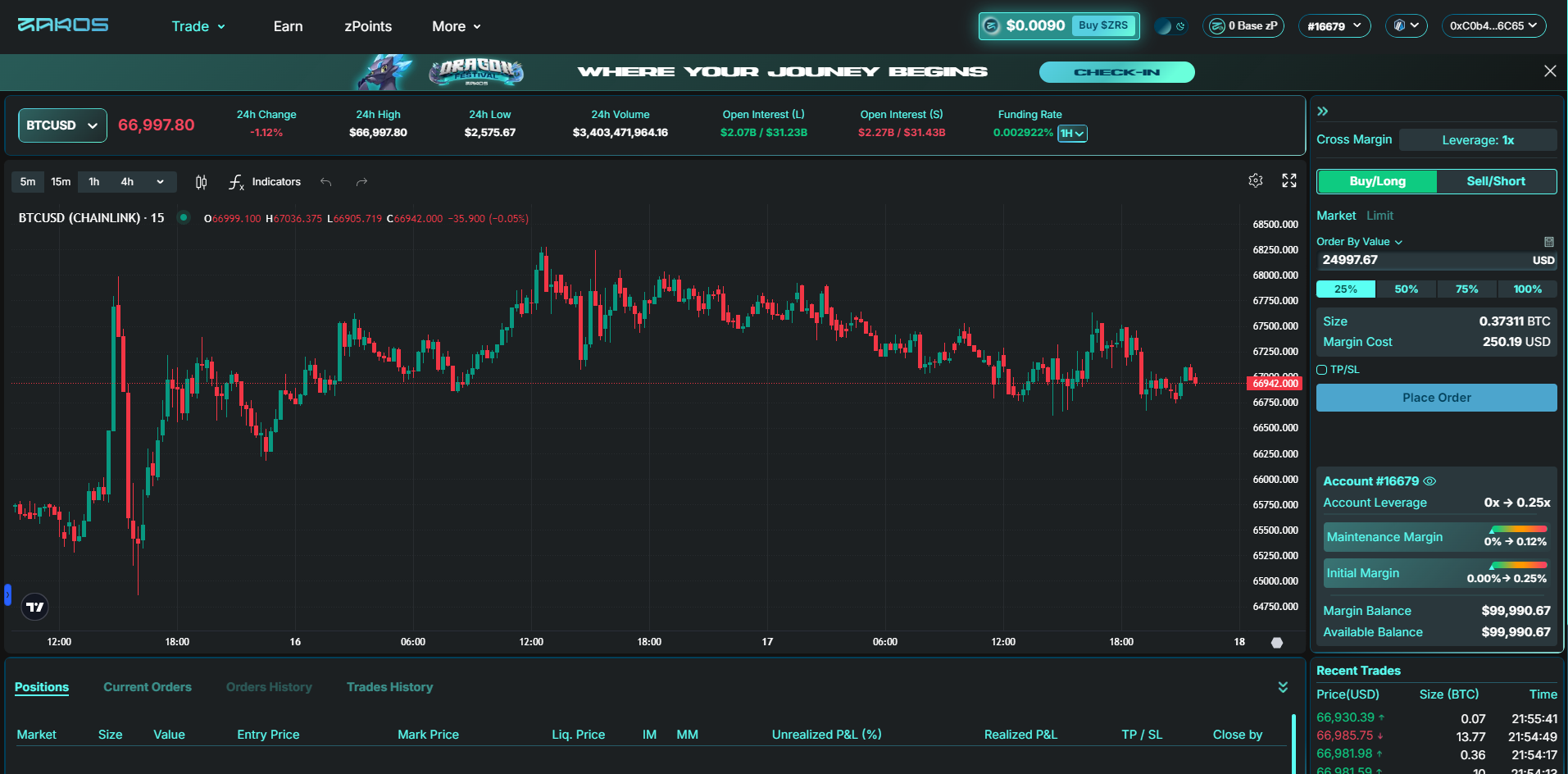
Task: Open the BTCUSD market pair dropdown
Action: coord(62,125)
